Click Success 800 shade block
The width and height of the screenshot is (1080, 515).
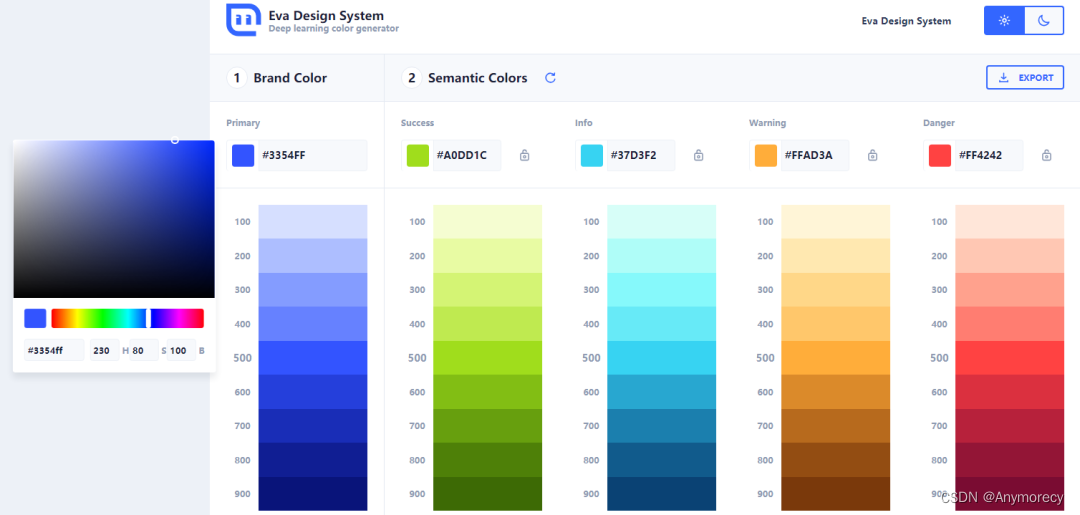488,460
